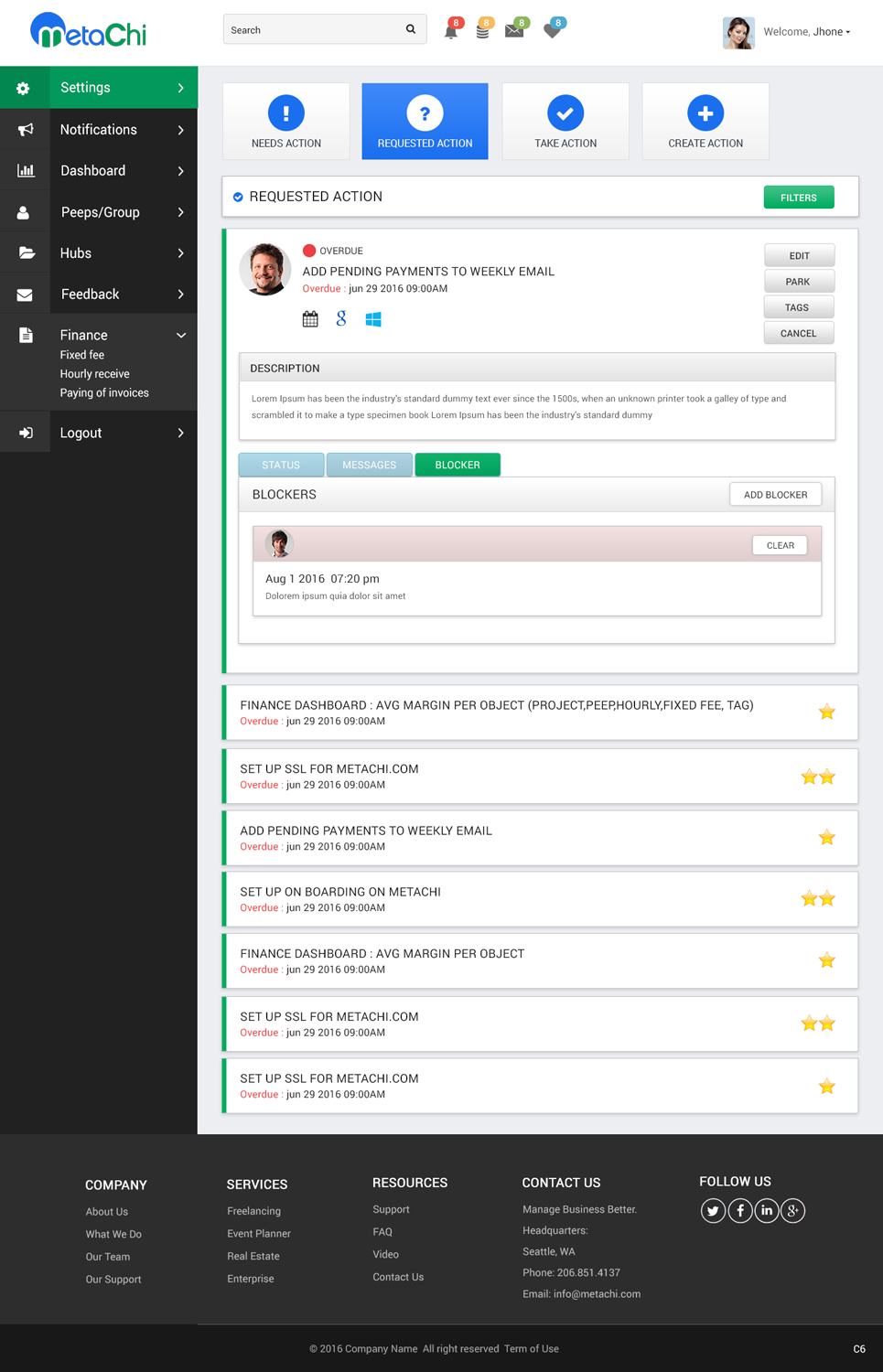Click the Windows logo icon under the task

pyautogui.click(x=373, y=319)
